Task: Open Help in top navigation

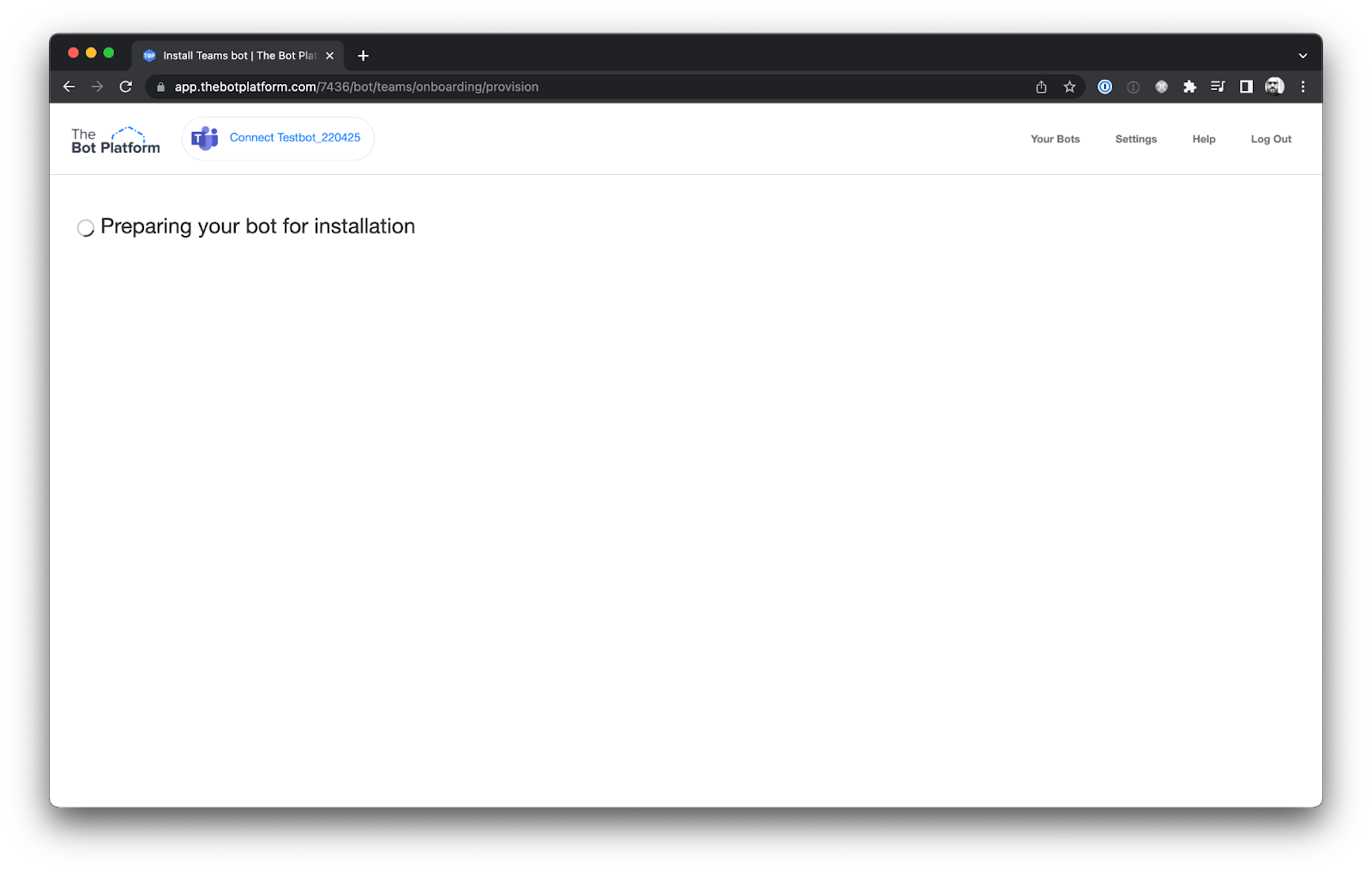Action: pyautogui.click(x=1203, y=139)
